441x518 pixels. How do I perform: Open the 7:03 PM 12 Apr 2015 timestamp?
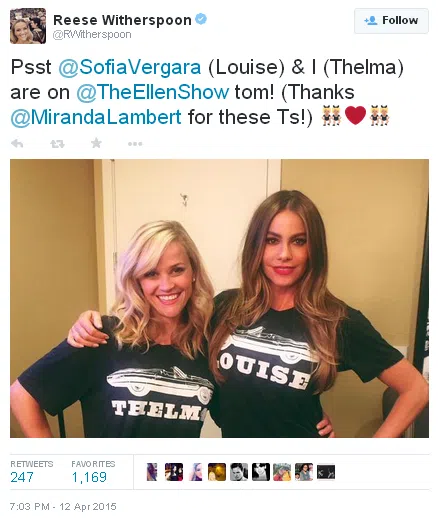pyautogui.click(x=63, y=507)
